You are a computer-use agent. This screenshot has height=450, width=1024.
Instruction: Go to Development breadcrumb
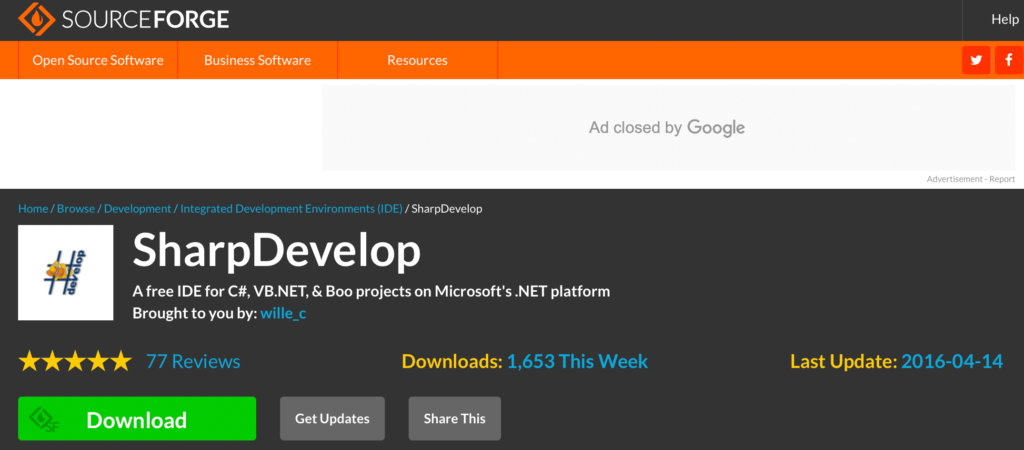coord(137,209)
